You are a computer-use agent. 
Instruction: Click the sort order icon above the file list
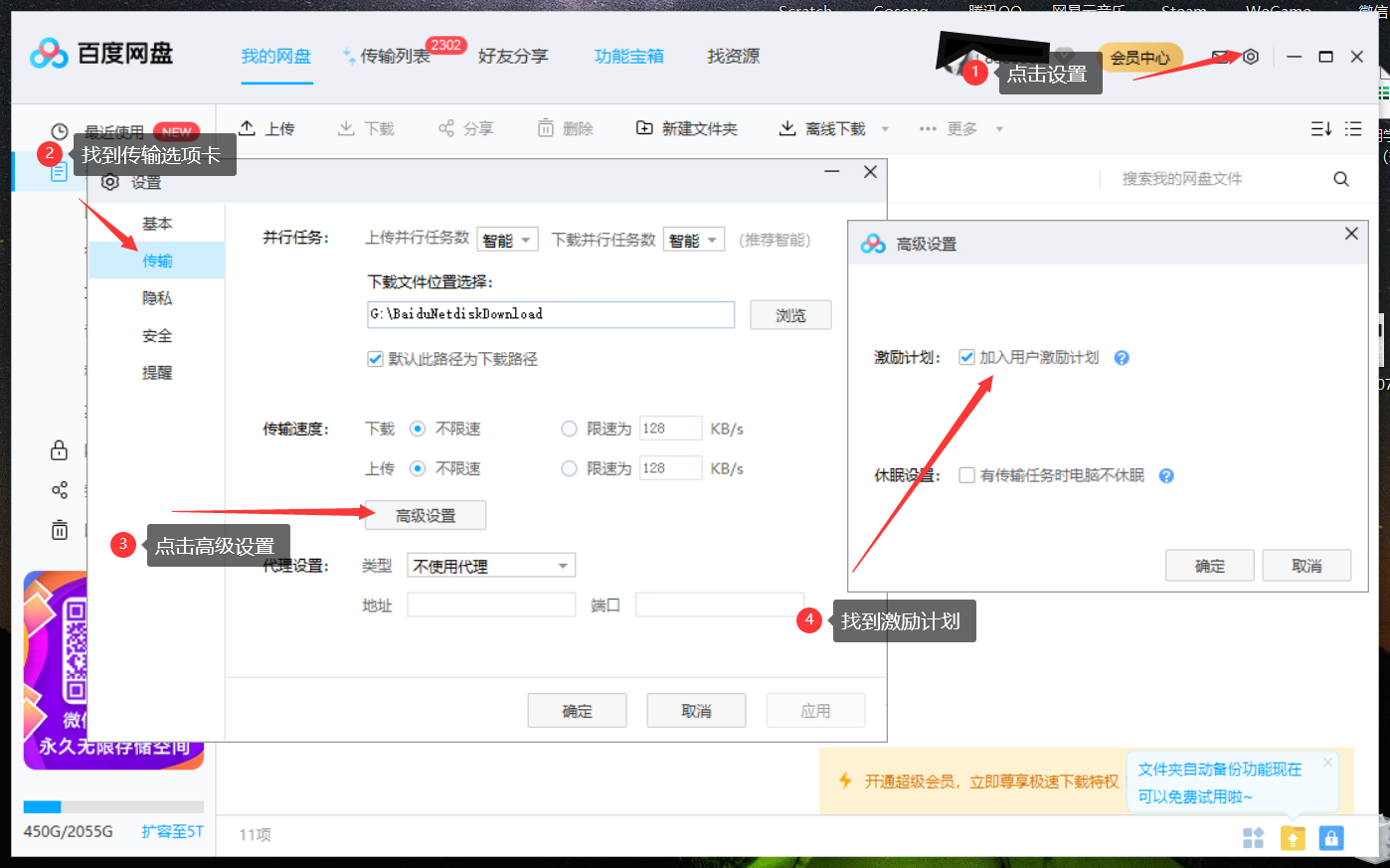pos(1319,128)
